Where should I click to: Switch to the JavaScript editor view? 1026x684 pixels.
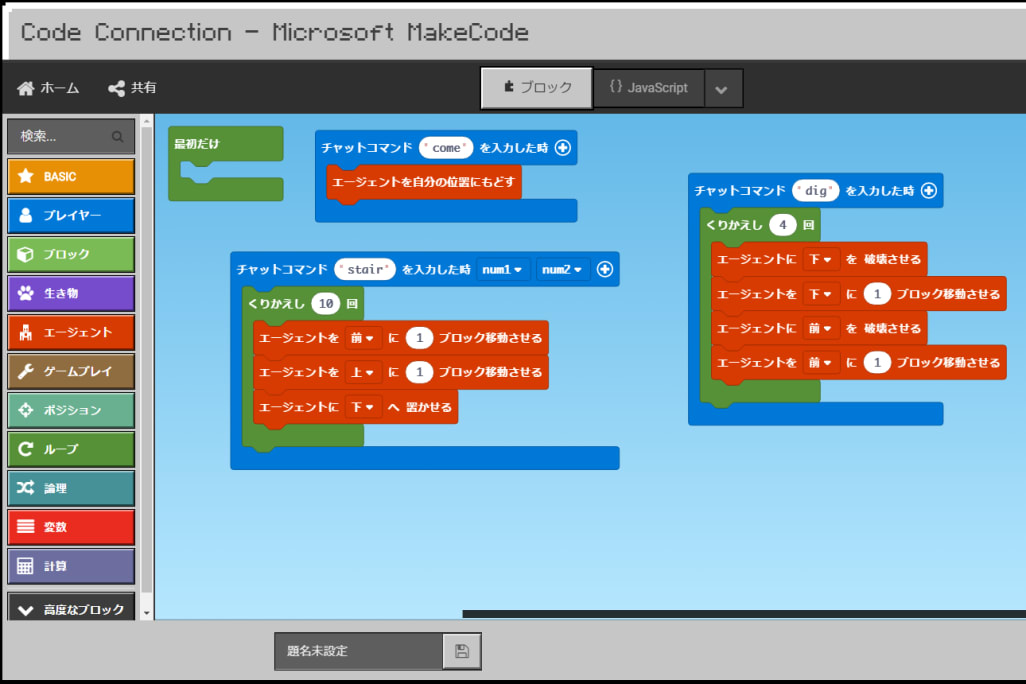(x=648, y=88)
